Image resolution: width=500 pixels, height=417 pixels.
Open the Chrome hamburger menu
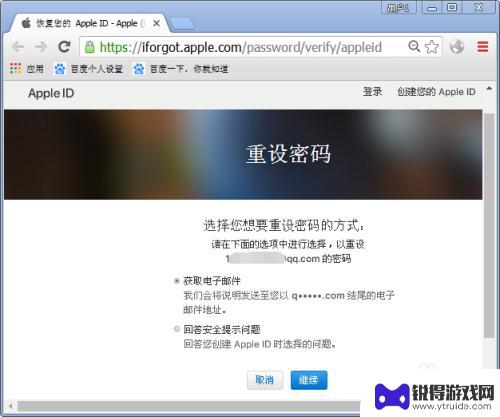point(483,47)
